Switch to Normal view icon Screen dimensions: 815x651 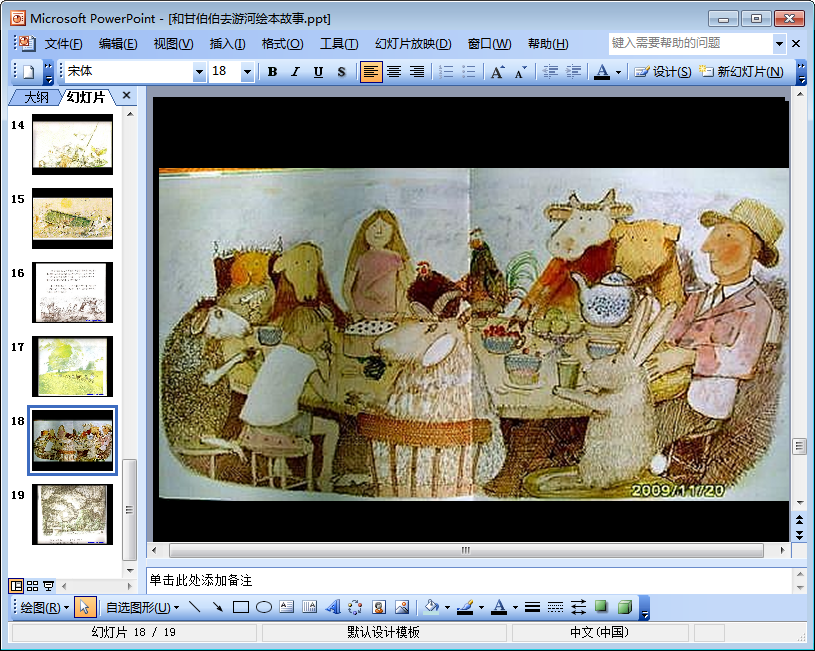click(x=16, y=586)
